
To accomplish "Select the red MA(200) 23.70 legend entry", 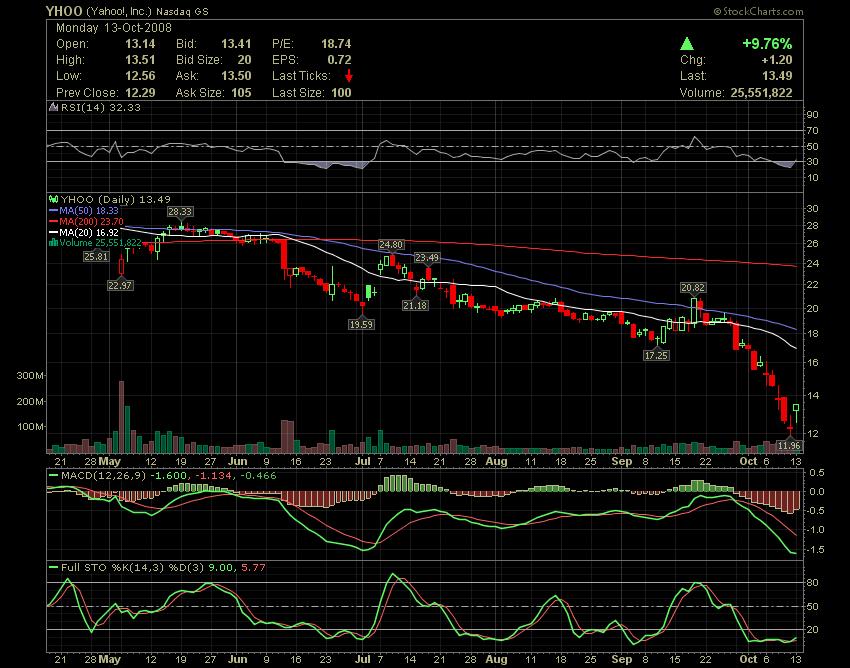I will point(86,221).
